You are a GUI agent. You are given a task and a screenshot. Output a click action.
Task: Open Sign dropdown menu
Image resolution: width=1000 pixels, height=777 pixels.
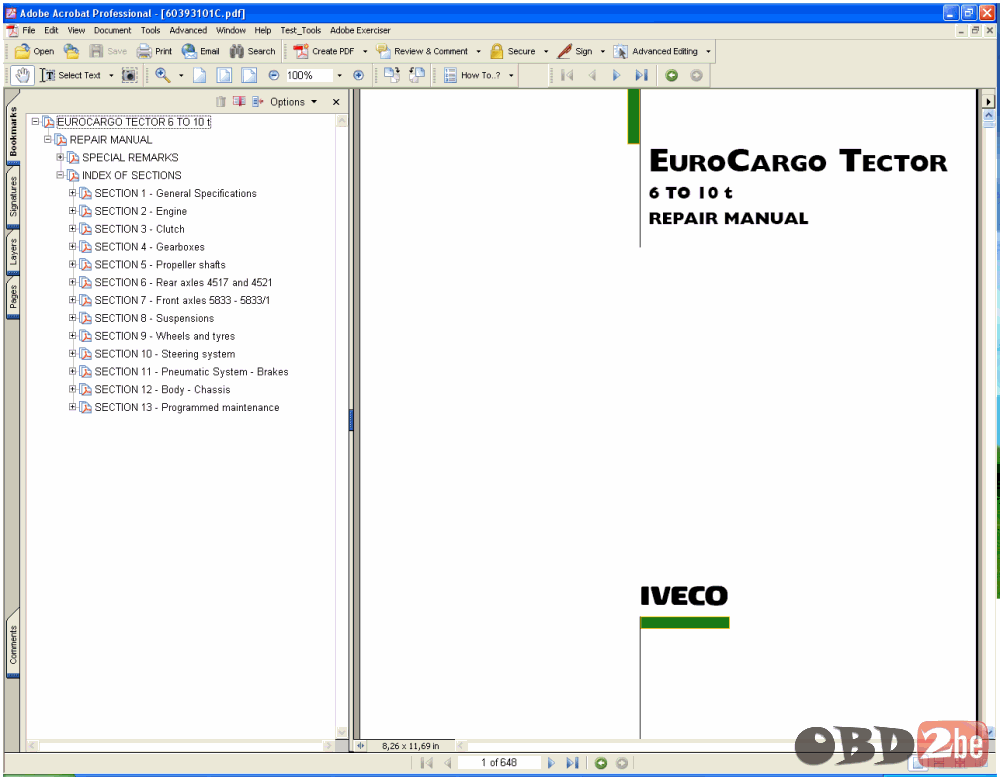(603, 51)
